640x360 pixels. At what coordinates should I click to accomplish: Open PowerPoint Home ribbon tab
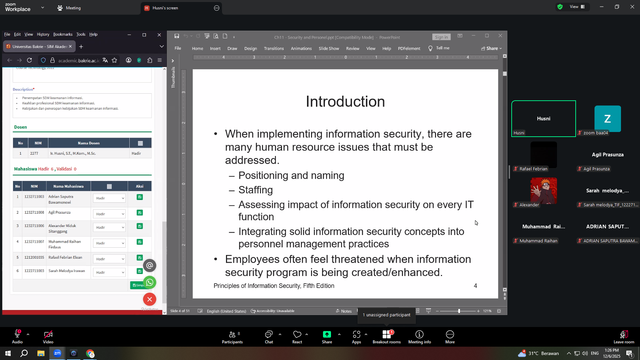pos(198,49)
